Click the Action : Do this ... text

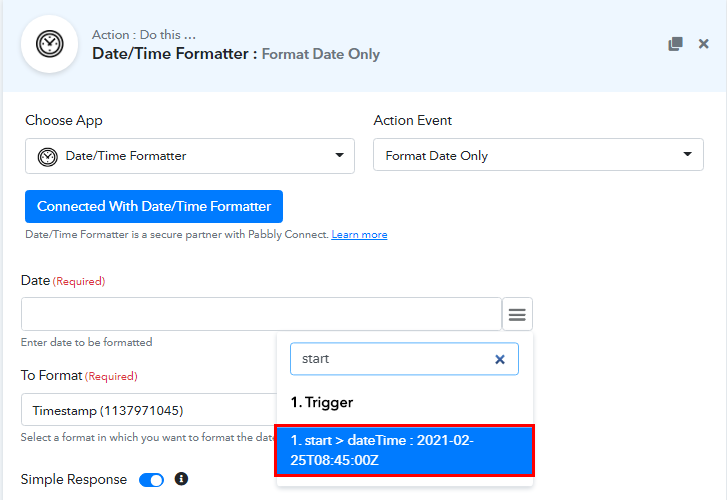coord(144,35)
